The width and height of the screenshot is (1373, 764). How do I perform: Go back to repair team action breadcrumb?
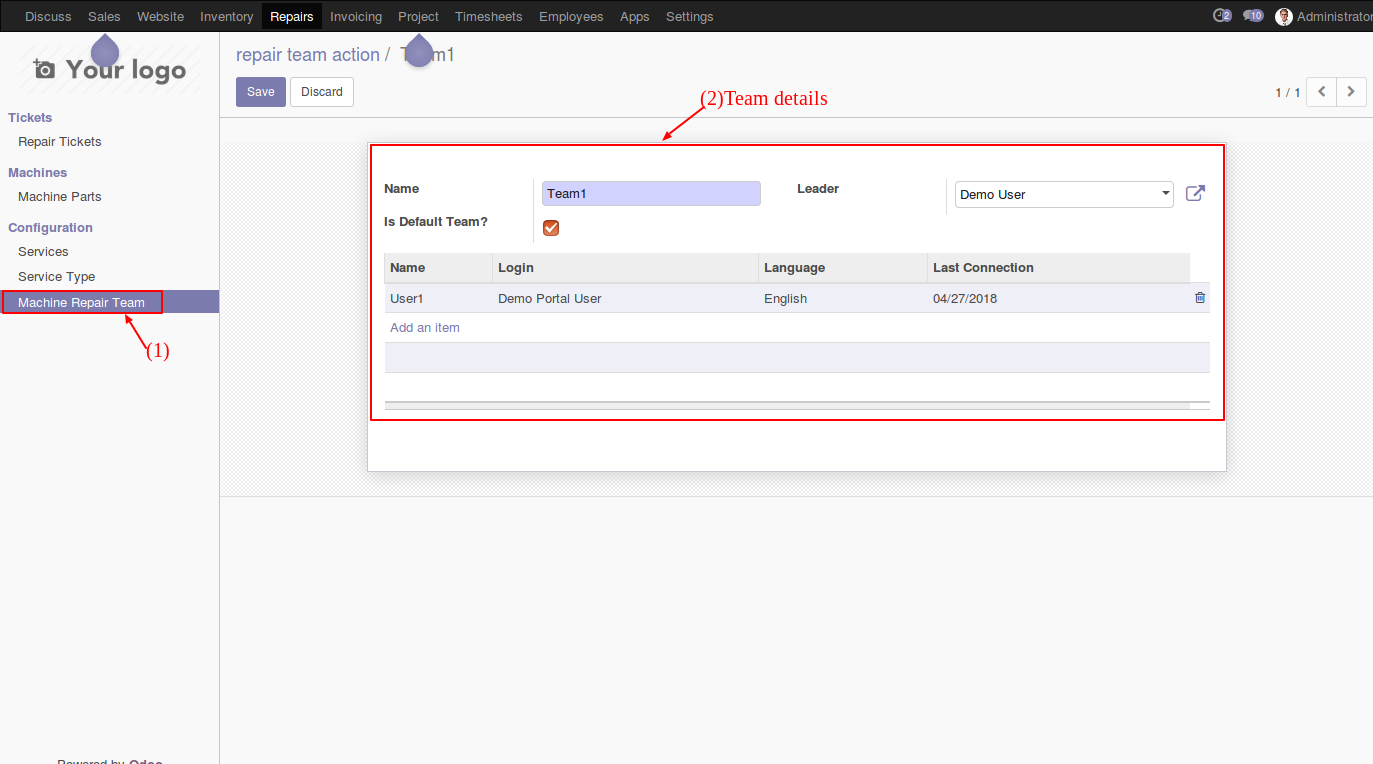[308, 55]
